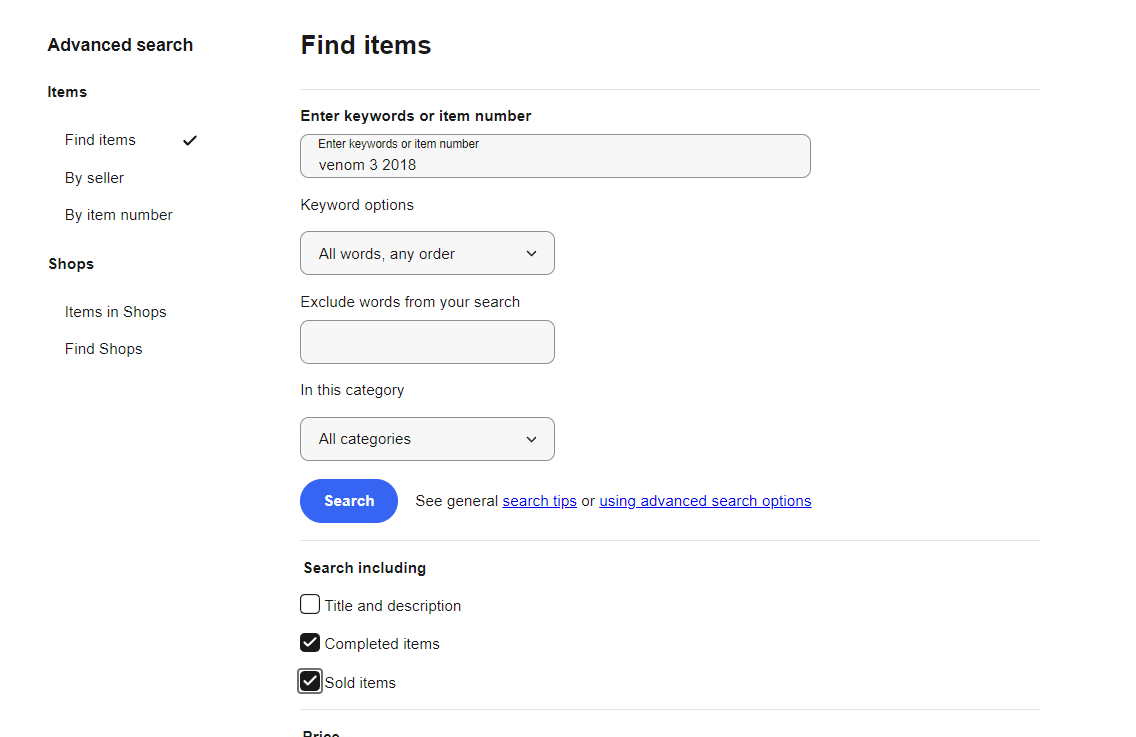Open the search tips link
The image size is (1136, 737).
pyautogui.click(x=540, y=501)
